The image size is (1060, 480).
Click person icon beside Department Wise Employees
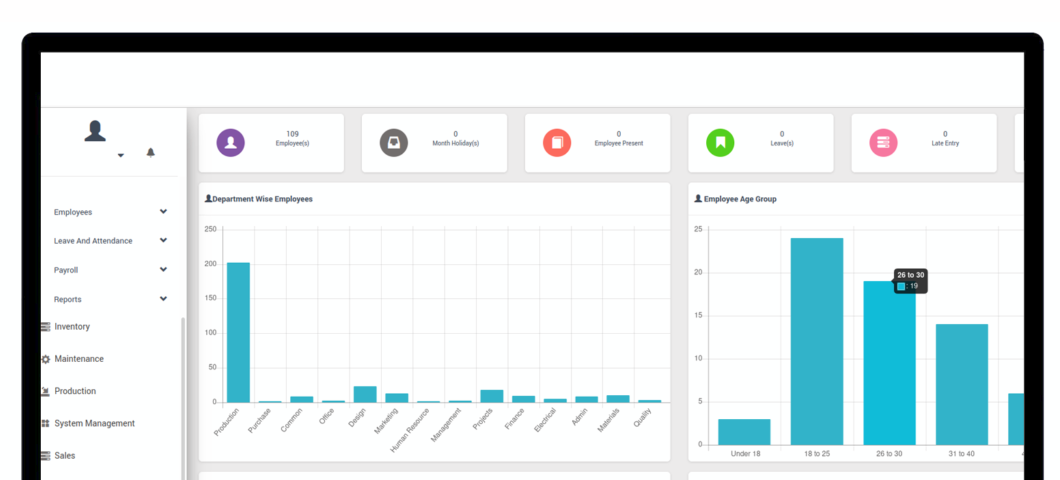pos(208,199)
